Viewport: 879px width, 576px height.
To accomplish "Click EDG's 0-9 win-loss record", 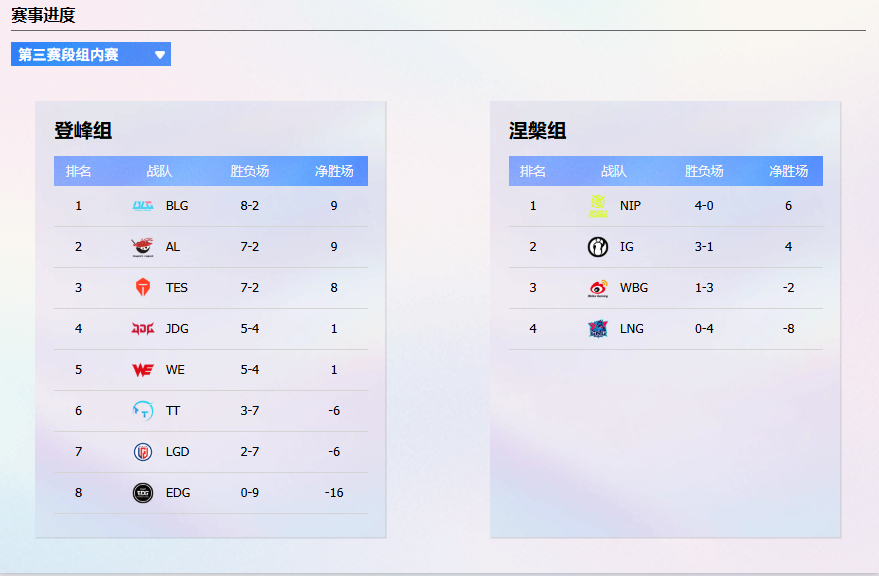I will [250, 492].
